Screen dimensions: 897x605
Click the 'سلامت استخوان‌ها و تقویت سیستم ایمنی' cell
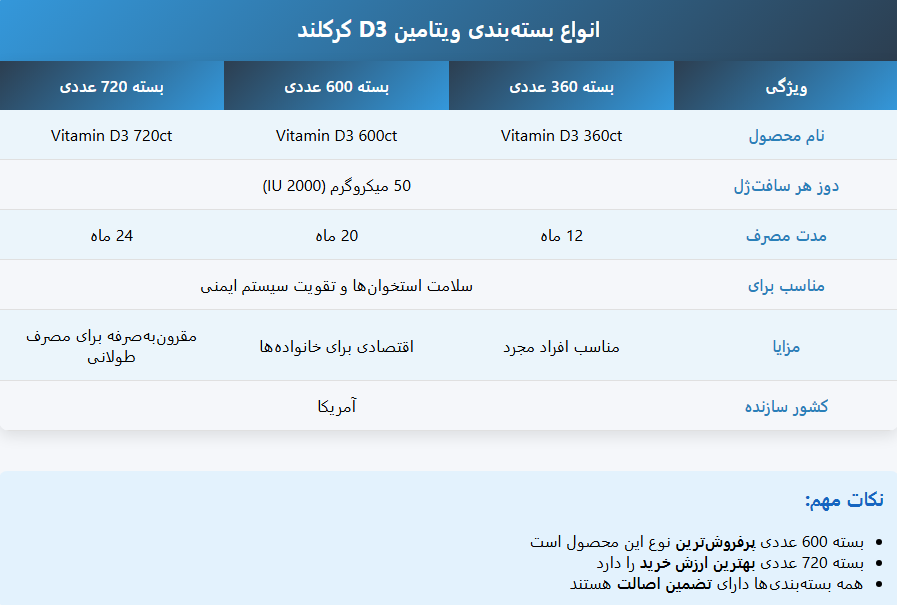(x=336, y=285)
